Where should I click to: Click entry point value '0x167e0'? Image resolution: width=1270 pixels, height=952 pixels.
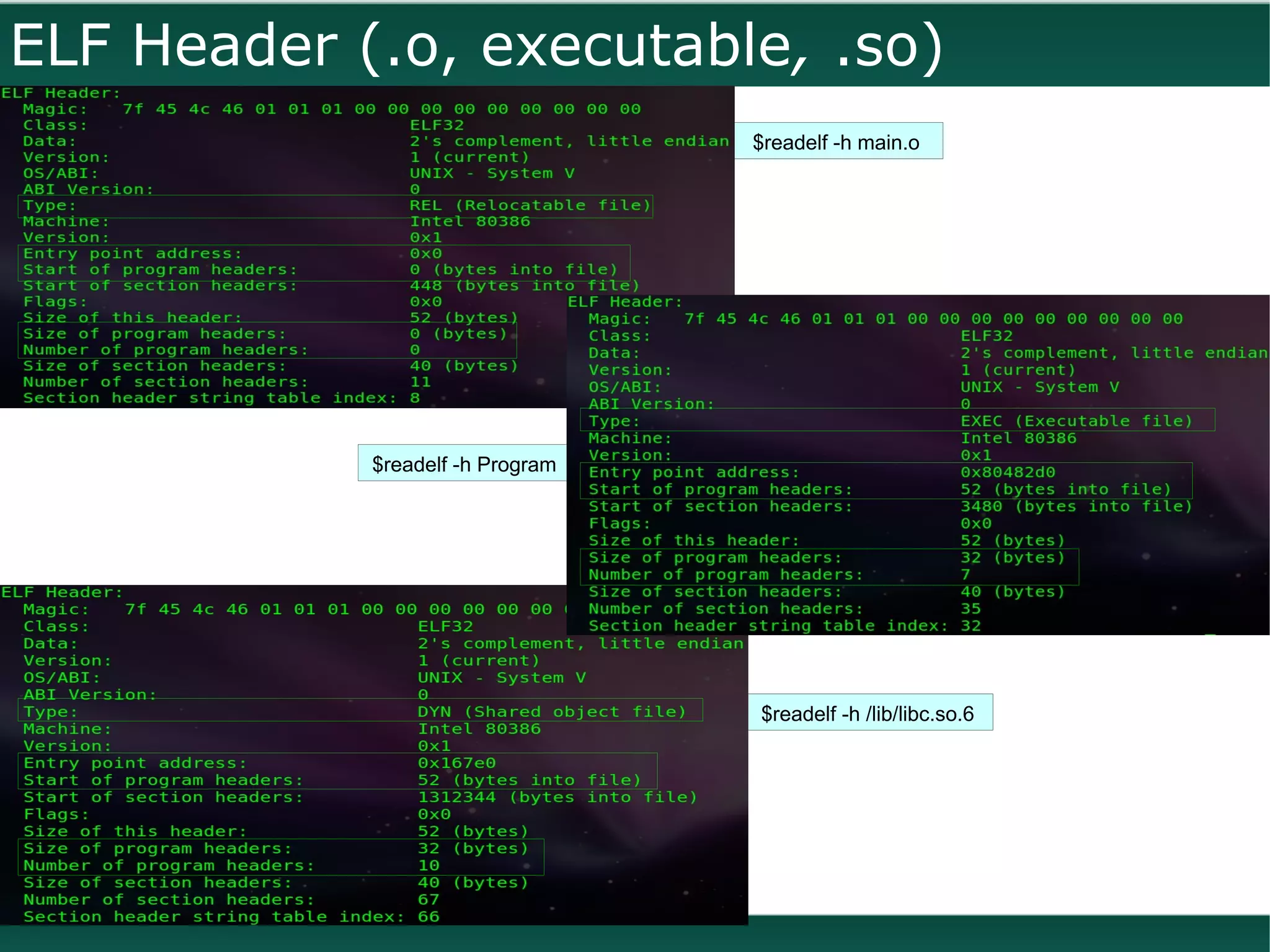click(x=456, y=763)
